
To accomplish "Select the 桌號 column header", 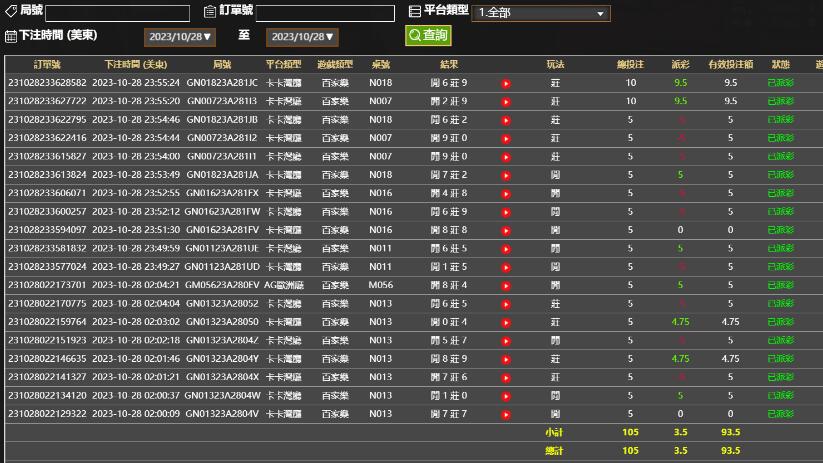I will 381,65.
